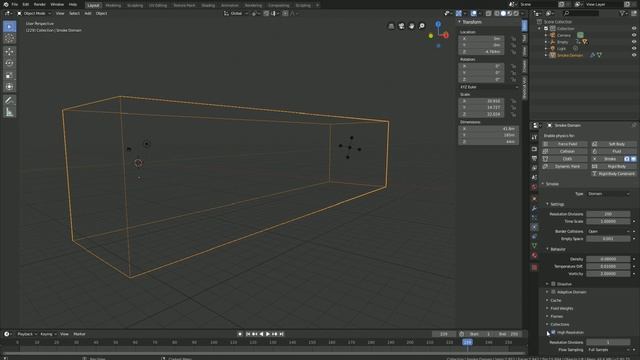The width and height of the screenshot is (640, 360).
Task: Open the smoke Type Domain dropdown
Action: pos(609,194)
